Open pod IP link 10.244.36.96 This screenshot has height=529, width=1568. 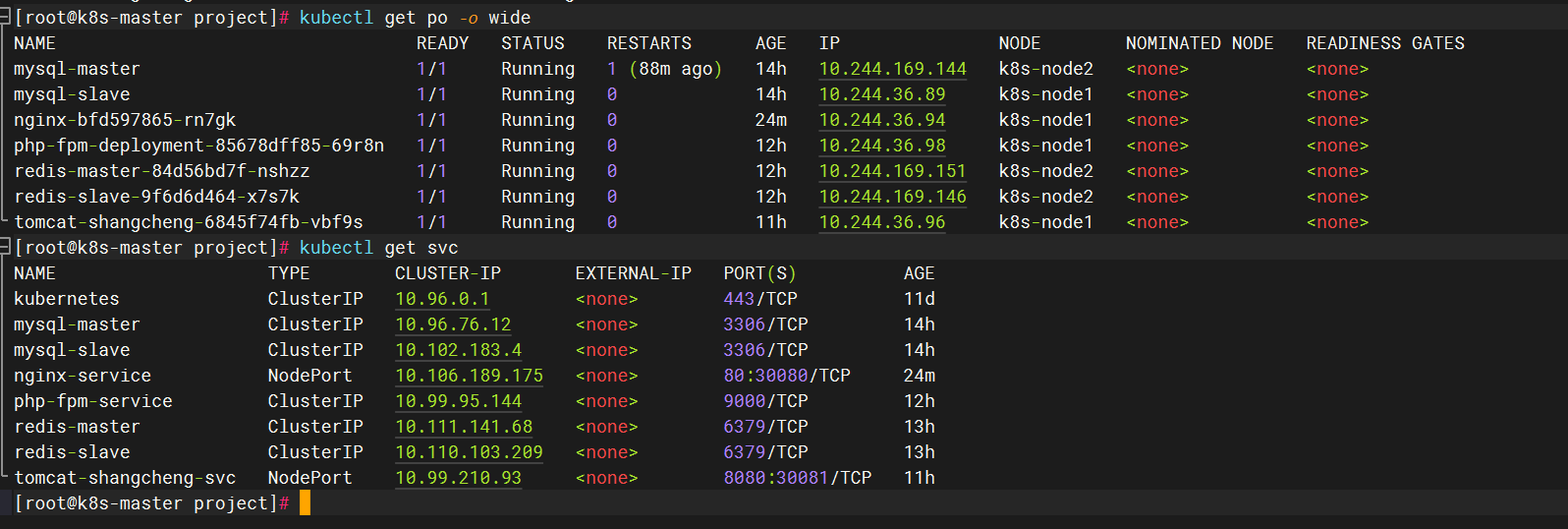click(x=882, y=222)
